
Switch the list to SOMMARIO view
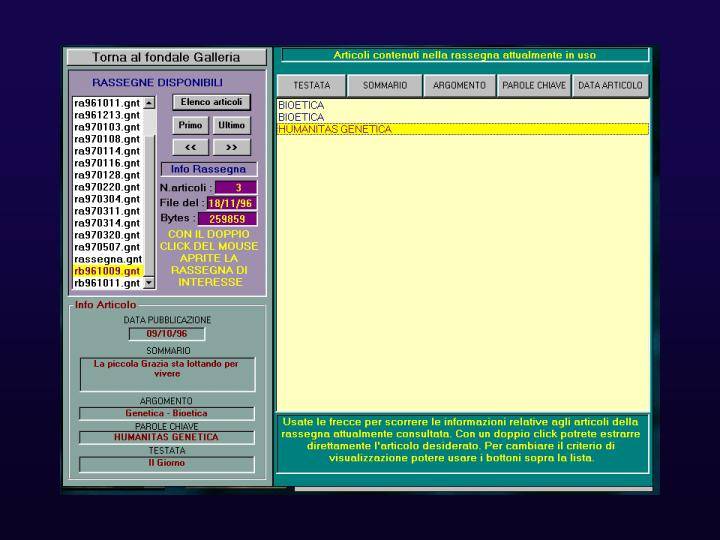(x=384, y=86)
